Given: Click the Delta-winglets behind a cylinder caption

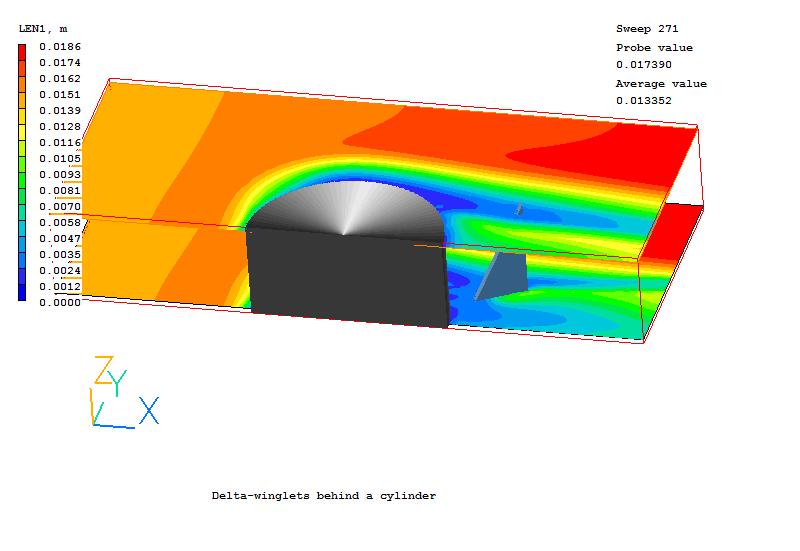Looking at the screenshot, I should (x=324, y=496).
